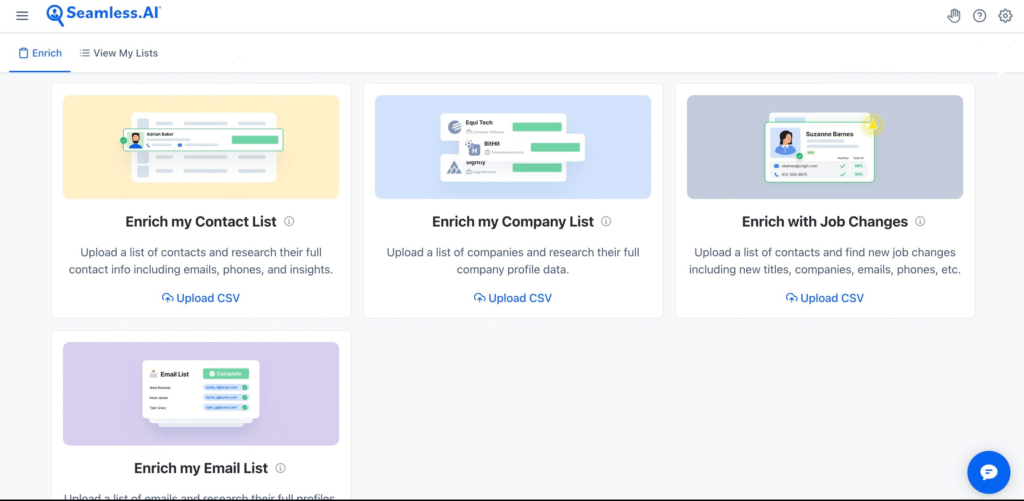Viewport: 1024px width, 501px height.
Task: Click the Enrich my Email List heading
Action: pos(201,468)
